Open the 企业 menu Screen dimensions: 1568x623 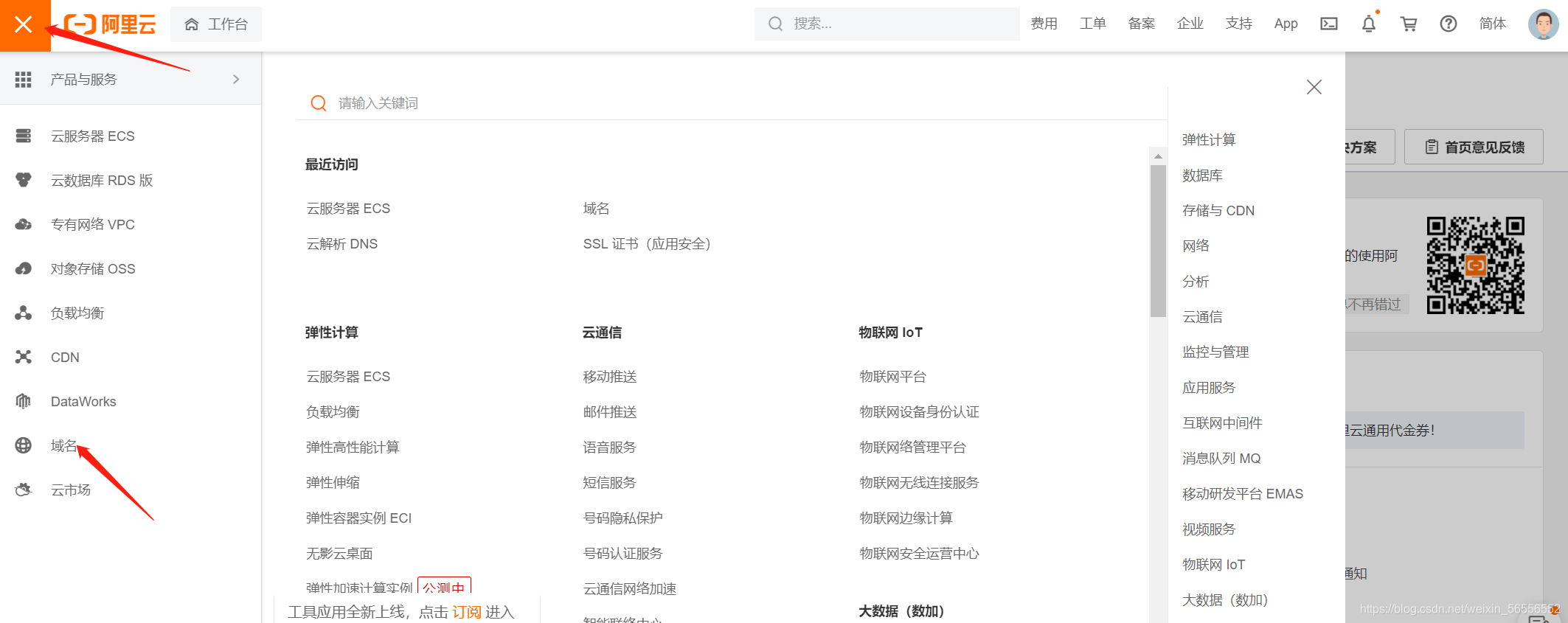tap(1190, 24)
